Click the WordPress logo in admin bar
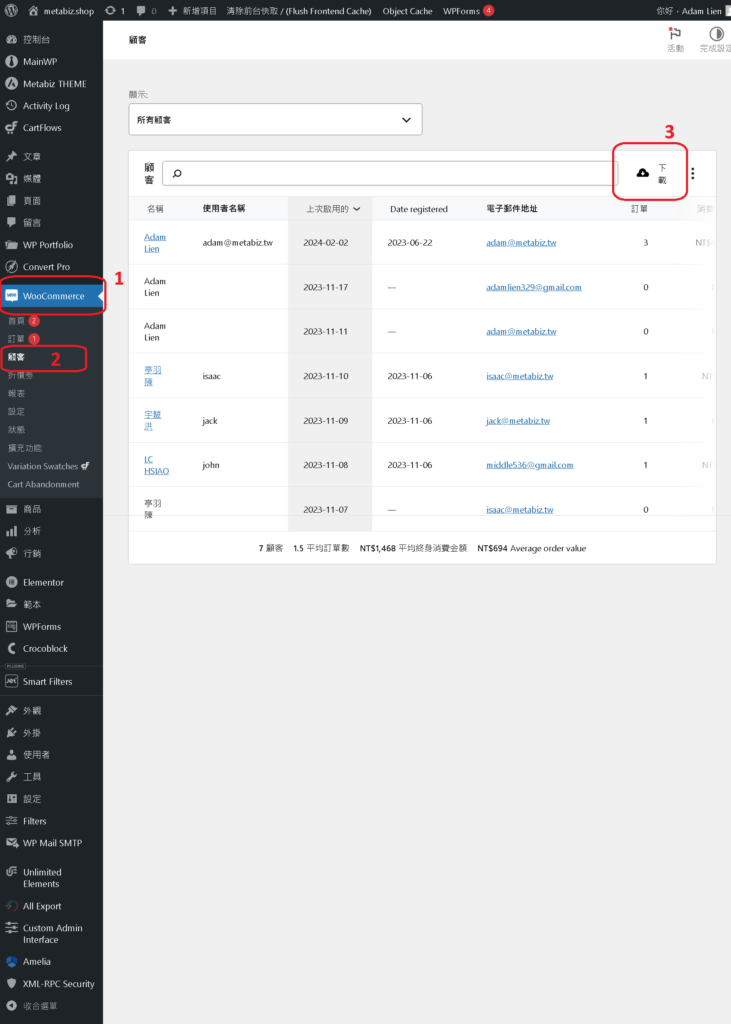This screenshot has height=1024, width=731. pos(12,10)
